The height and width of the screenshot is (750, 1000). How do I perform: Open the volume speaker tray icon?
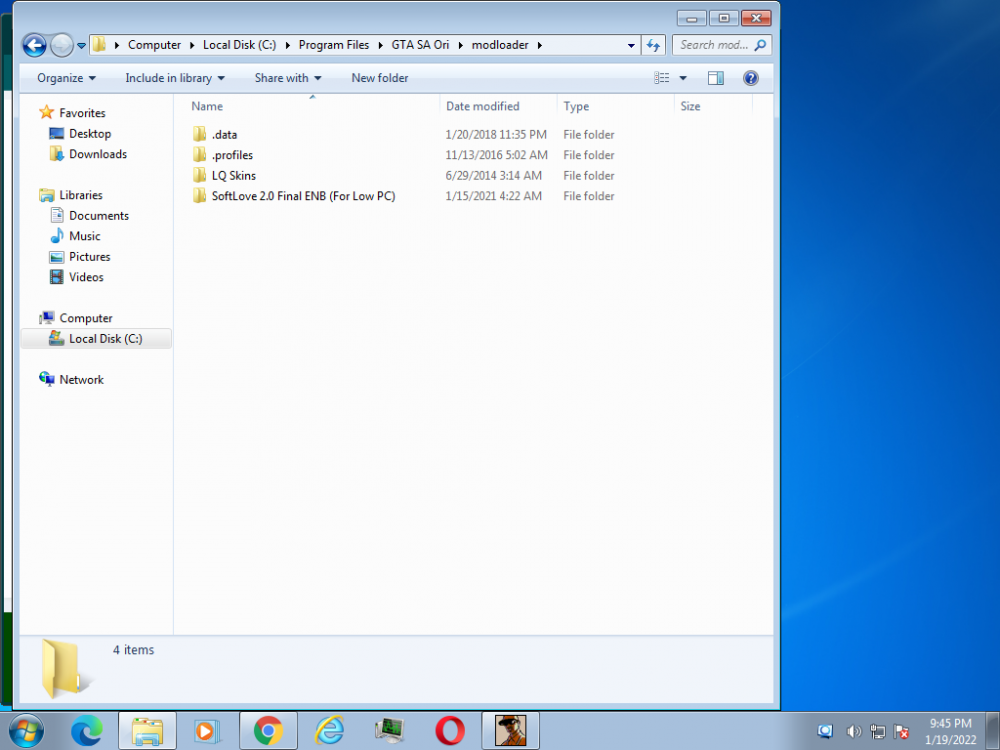click(x=853, y=732)
